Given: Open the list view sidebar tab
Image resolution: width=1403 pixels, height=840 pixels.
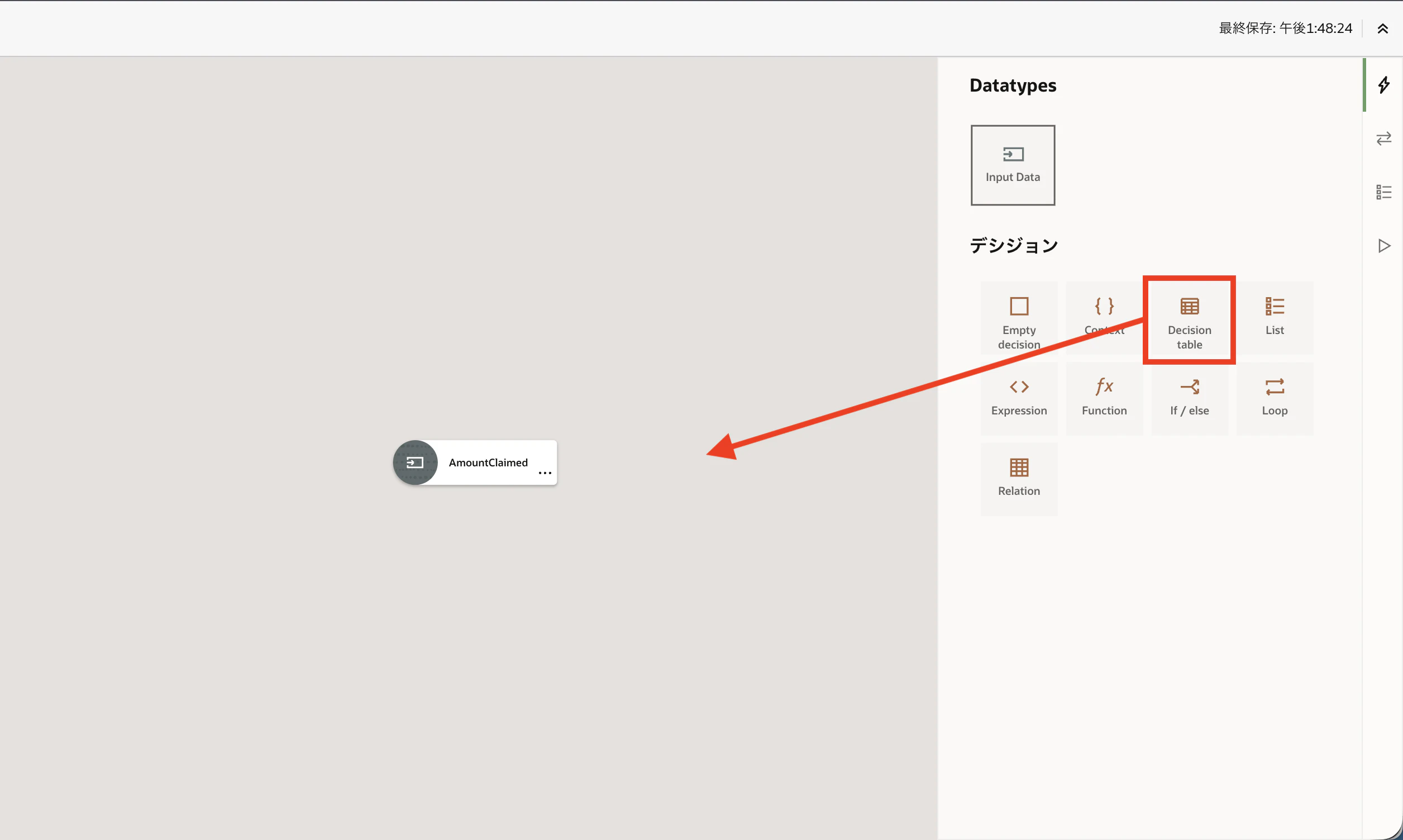Looking at the screenshot, I should pyautogui.click(x=1383, y=192).
